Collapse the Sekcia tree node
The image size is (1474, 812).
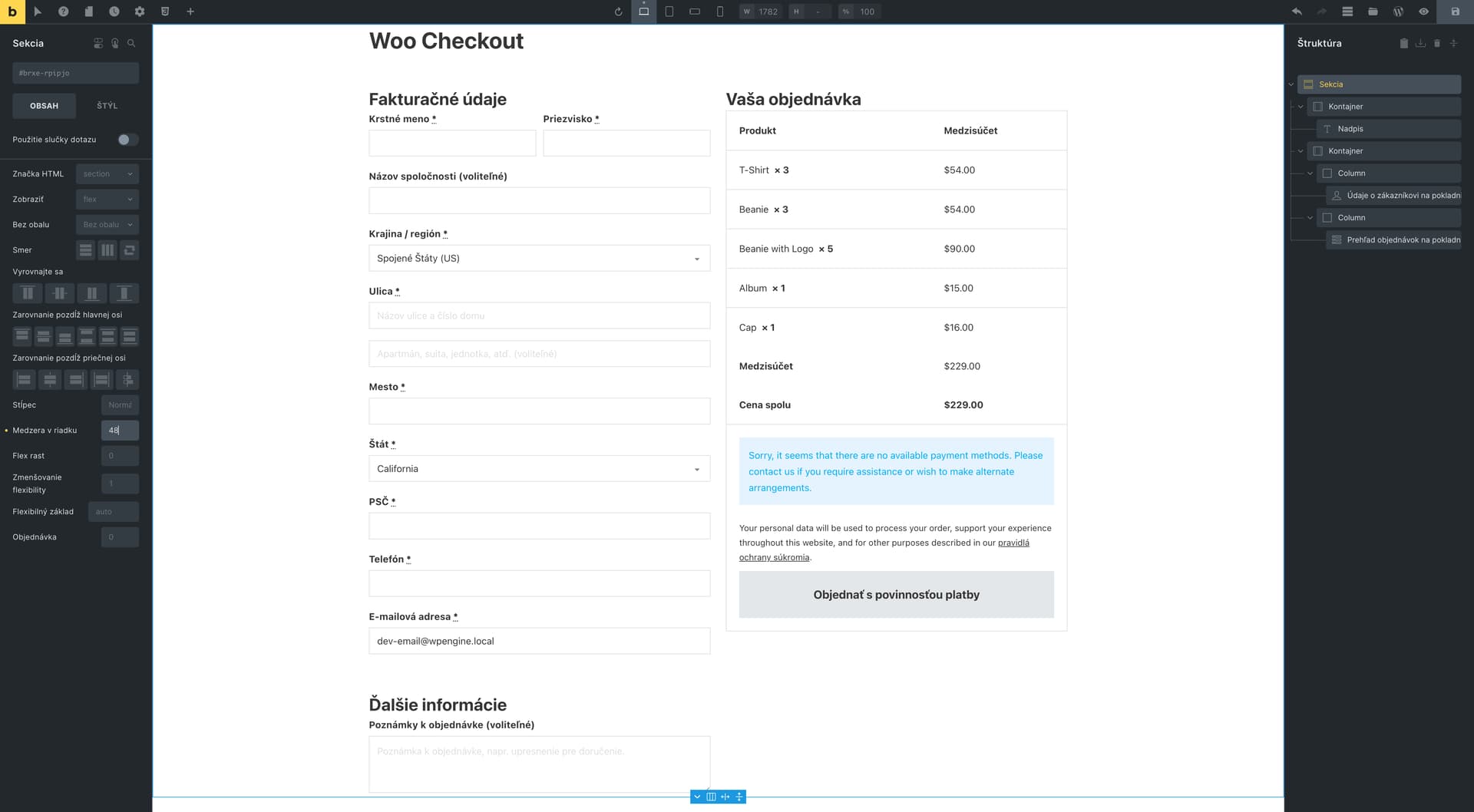click(x=1291, y=84)
